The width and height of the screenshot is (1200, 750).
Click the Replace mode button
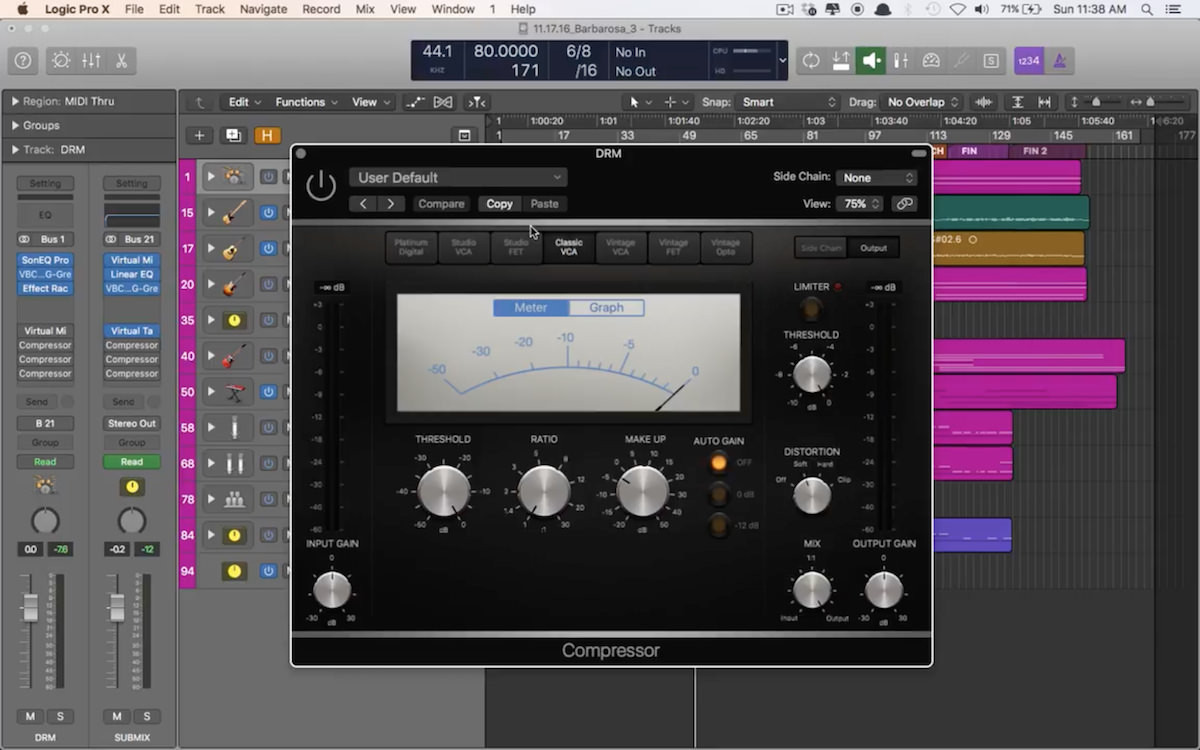(x=841, y=60)
